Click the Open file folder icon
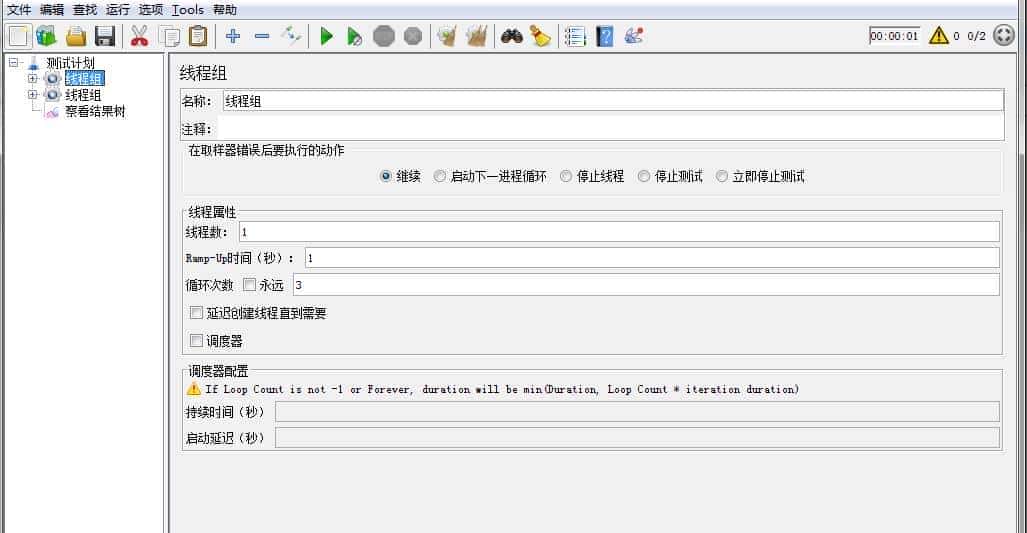Screen dimensions: 1027x533 coord(76,36)
